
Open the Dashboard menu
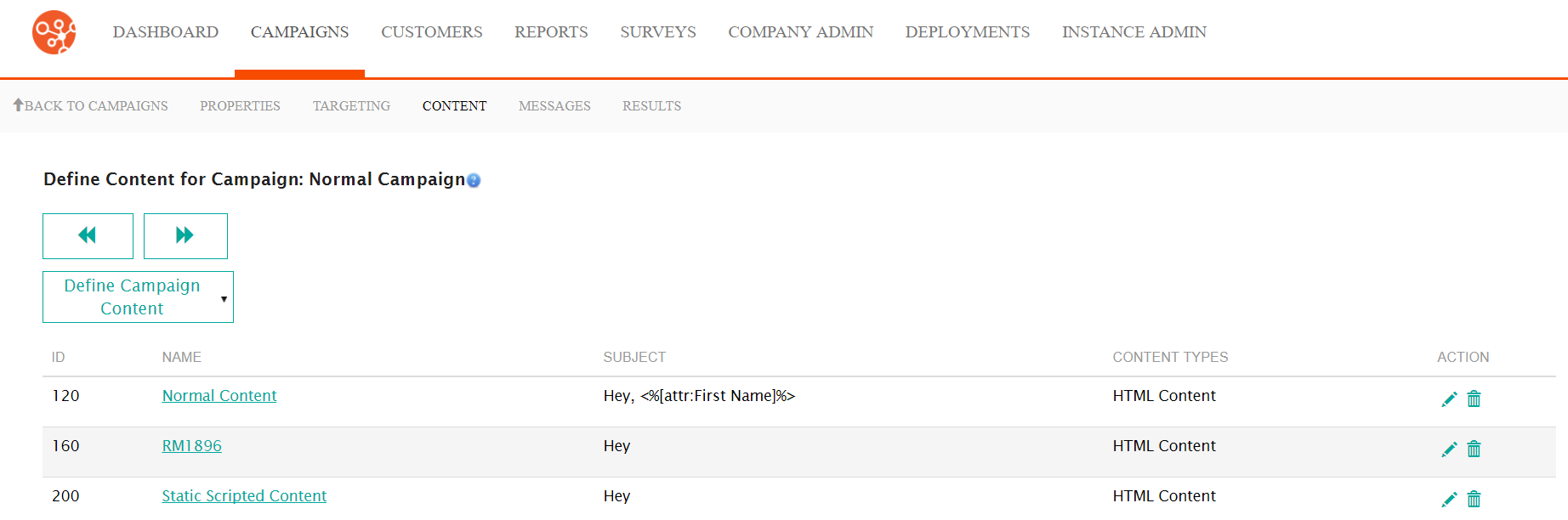tap(166, 32)
